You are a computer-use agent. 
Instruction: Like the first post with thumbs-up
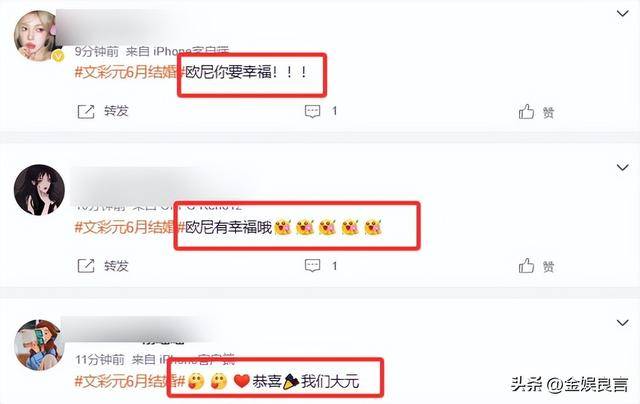[x=526, y=111]
